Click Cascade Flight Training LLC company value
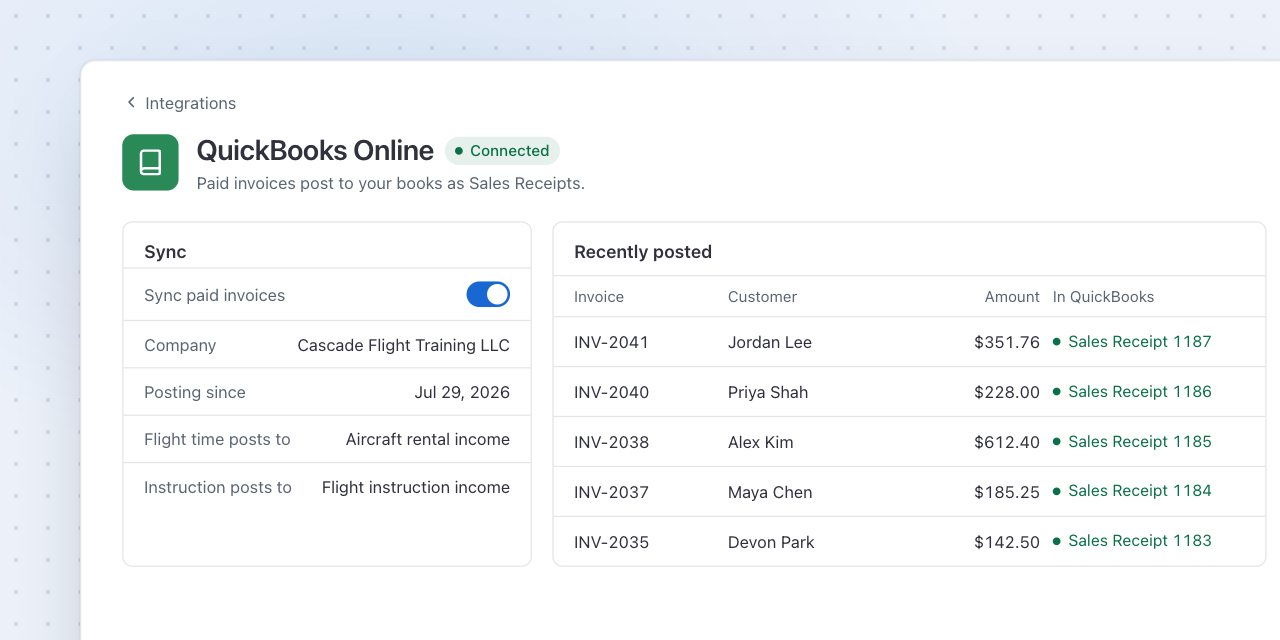Image resolution: width=1280 pixels, height=640 pixels. pyautogui.click(x=403, y=346)
